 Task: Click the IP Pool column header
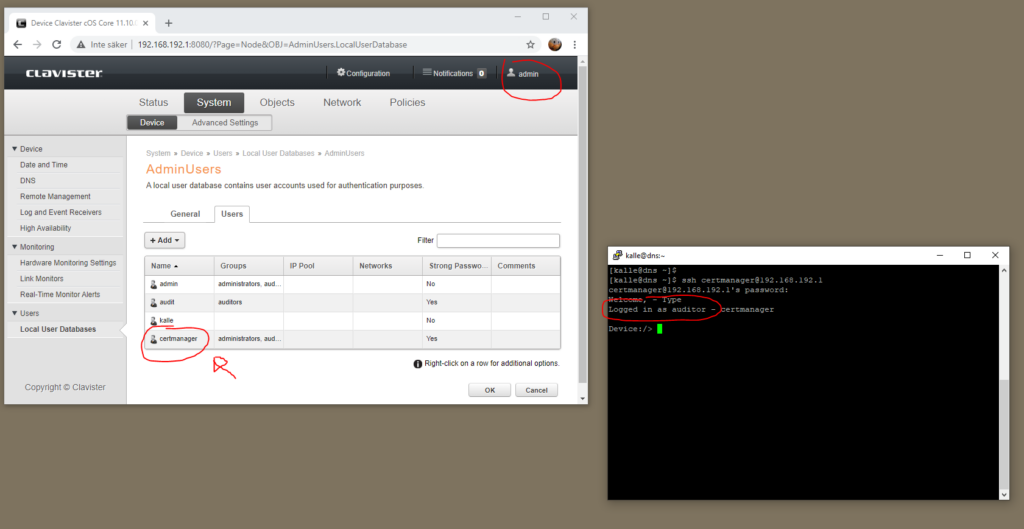[318, 266]
